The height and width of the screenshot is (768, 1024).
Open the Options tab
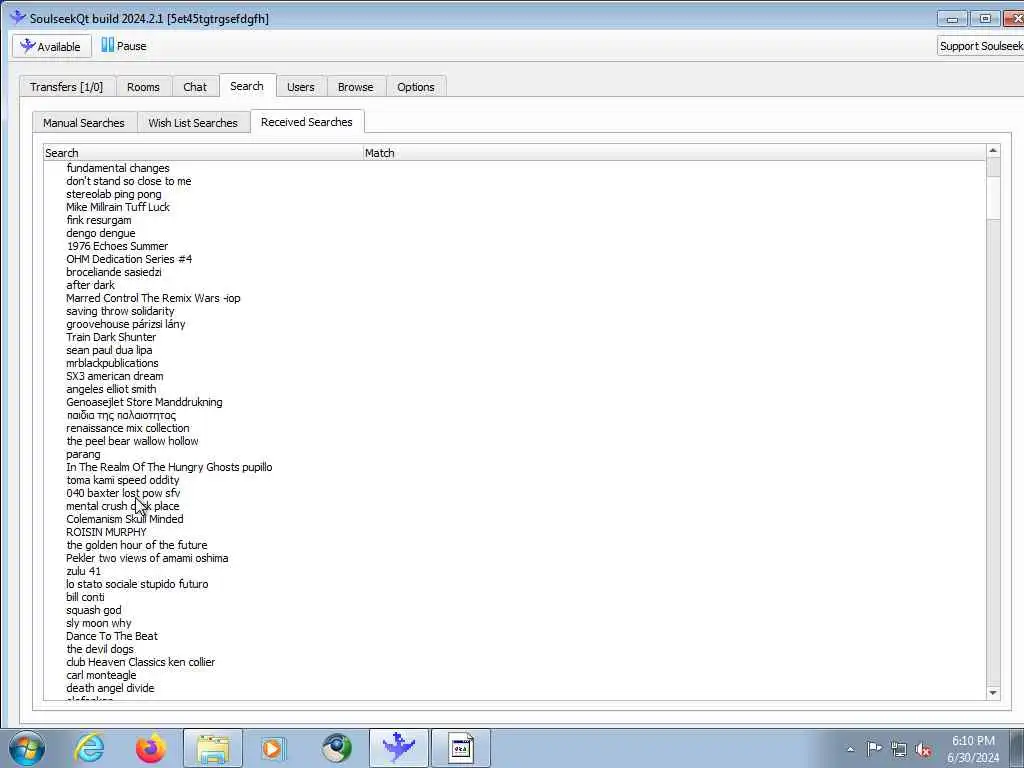pos(415,87)
